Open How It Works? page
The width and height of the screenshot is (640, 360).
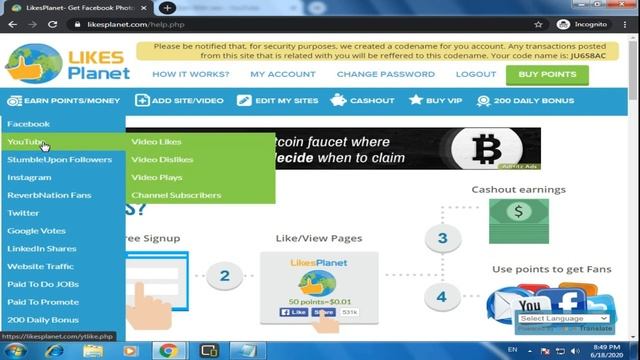point(191,74)
